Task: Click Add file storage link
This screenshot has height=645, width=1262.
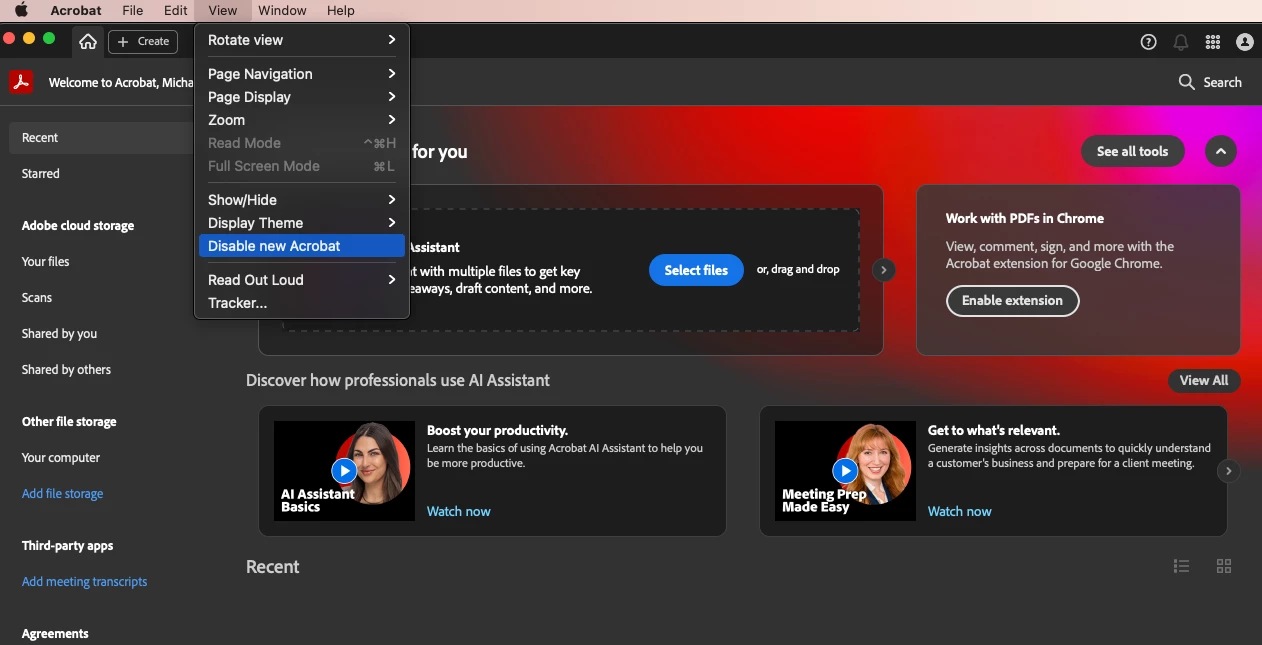Action: 62,493
